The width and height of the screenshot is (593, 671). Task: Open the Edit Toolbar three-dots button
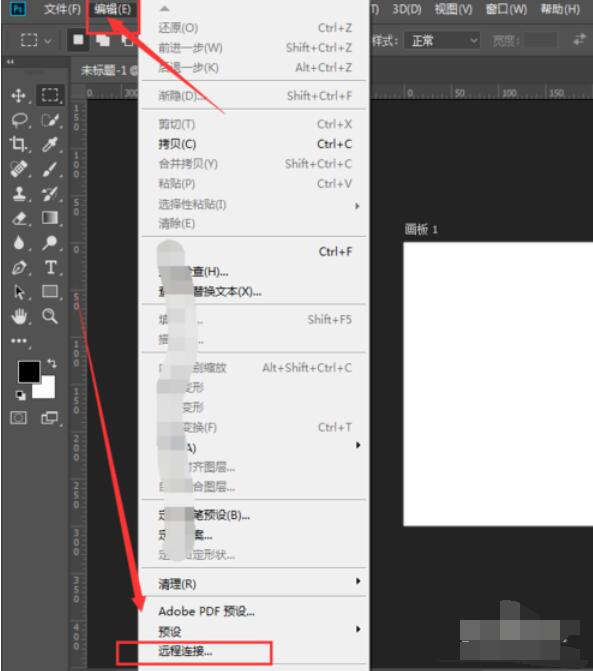point(19,341)
